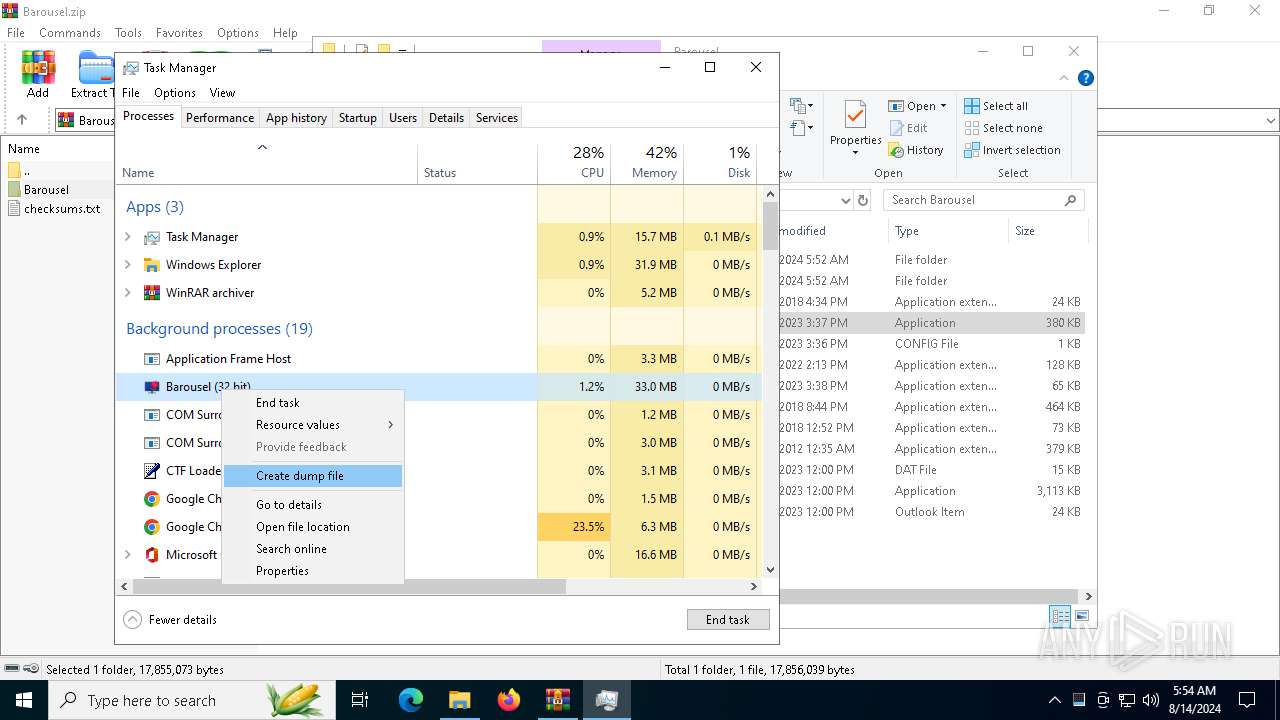The height and width of the screenshot is (720, 1280).
Task: Select Open file location menu entry
Action: point(313,527)
